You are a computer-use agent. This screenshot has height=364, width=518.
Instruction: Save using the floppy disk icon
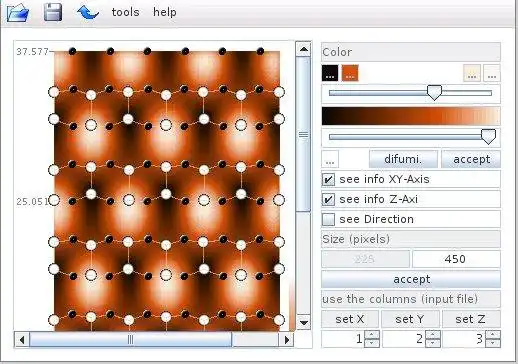(53, 12)
